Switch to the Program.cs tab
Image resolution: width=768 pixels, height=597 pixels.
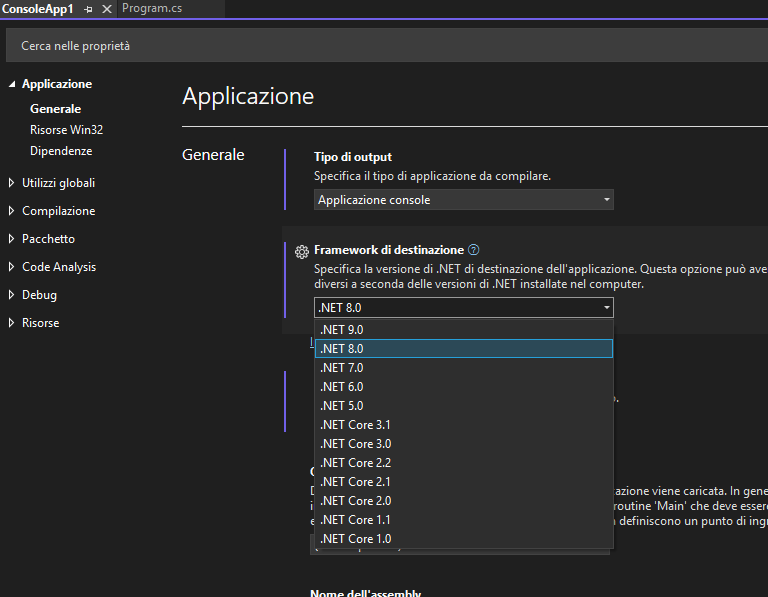tap(151, 9)
